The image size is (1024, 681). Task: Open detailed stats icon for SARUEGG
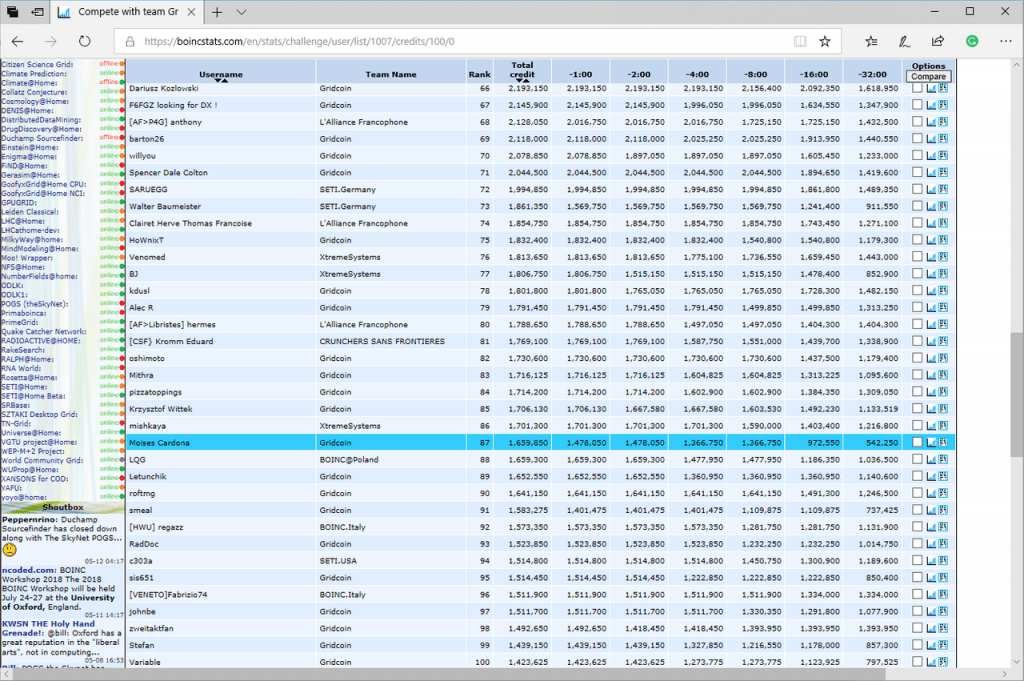(x=943, y=189)
